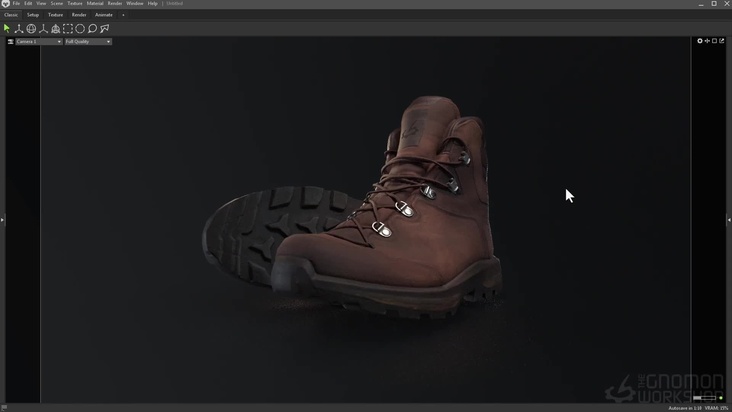Screen dimensions: 732x412
Task: Choose the lasso selection tool
Action: tap(92, 29)
